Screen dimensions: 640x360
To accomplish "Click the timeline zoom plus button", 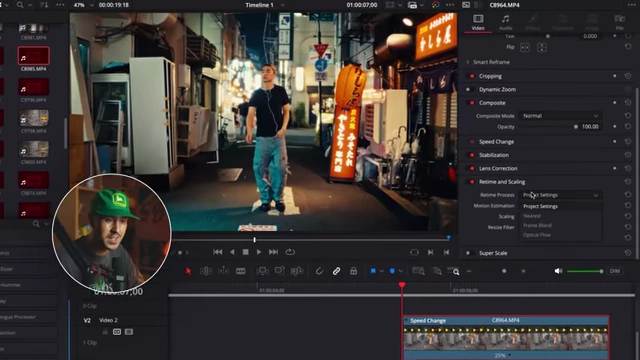I will click(x=523, y=271).
